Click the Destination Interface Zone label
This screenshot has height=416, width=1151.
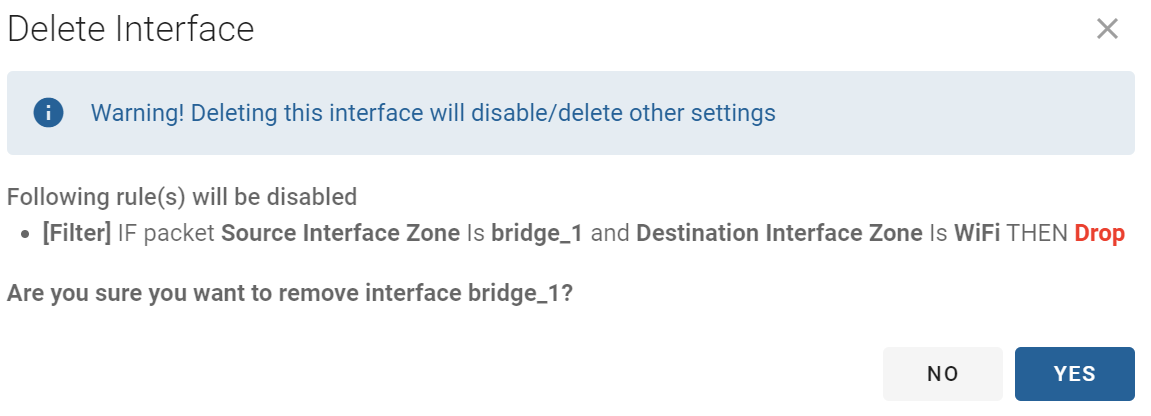780,233
